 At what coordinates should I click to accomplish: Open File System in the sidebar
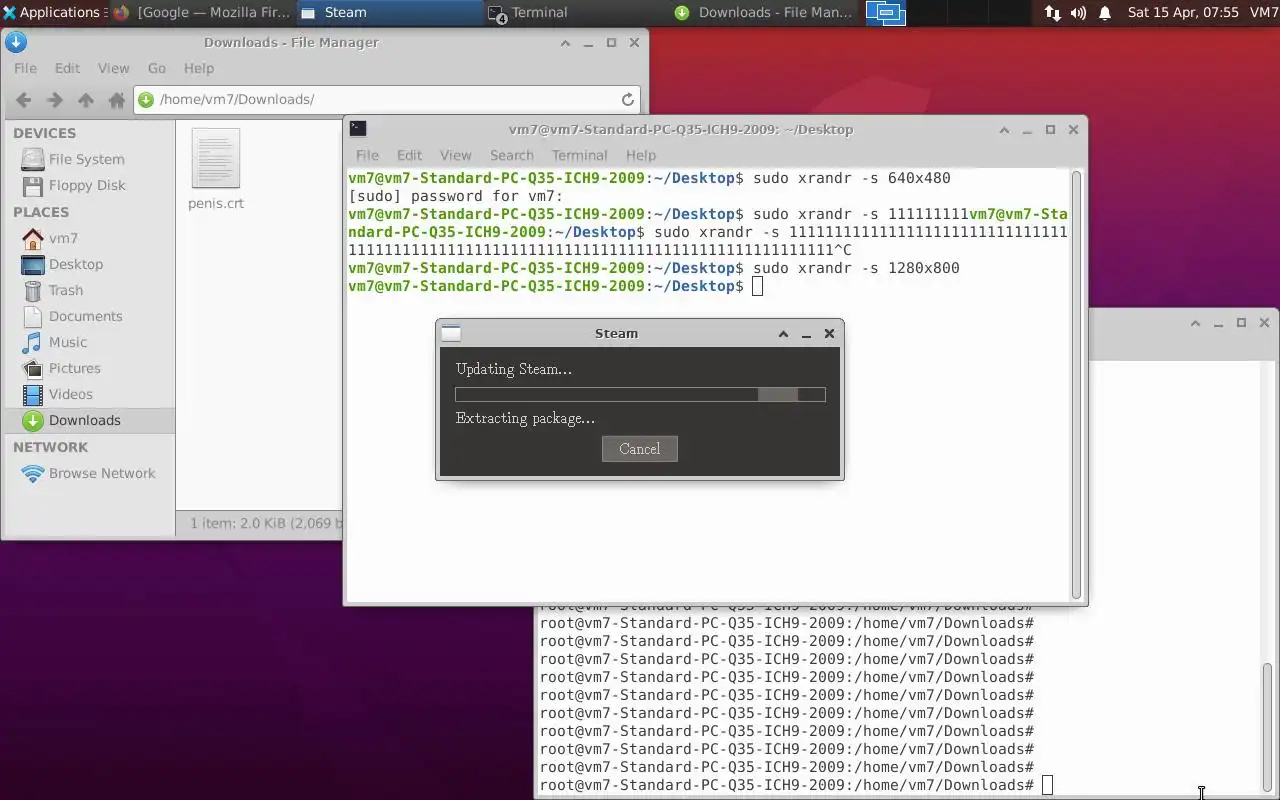tap(87, 159)
